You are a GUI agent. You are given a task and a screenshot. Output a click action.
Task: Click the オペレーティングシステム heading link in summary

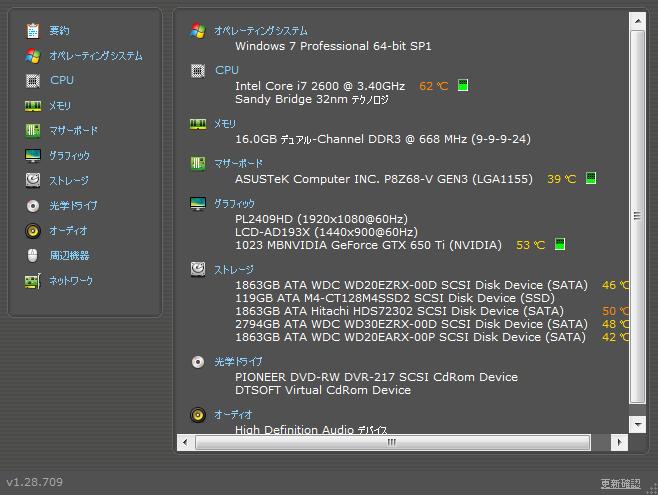(261, 31)
